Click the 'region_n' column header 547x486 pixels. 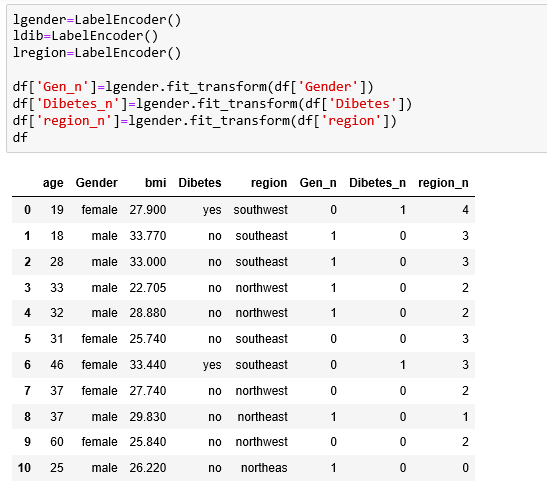point(443,183)
